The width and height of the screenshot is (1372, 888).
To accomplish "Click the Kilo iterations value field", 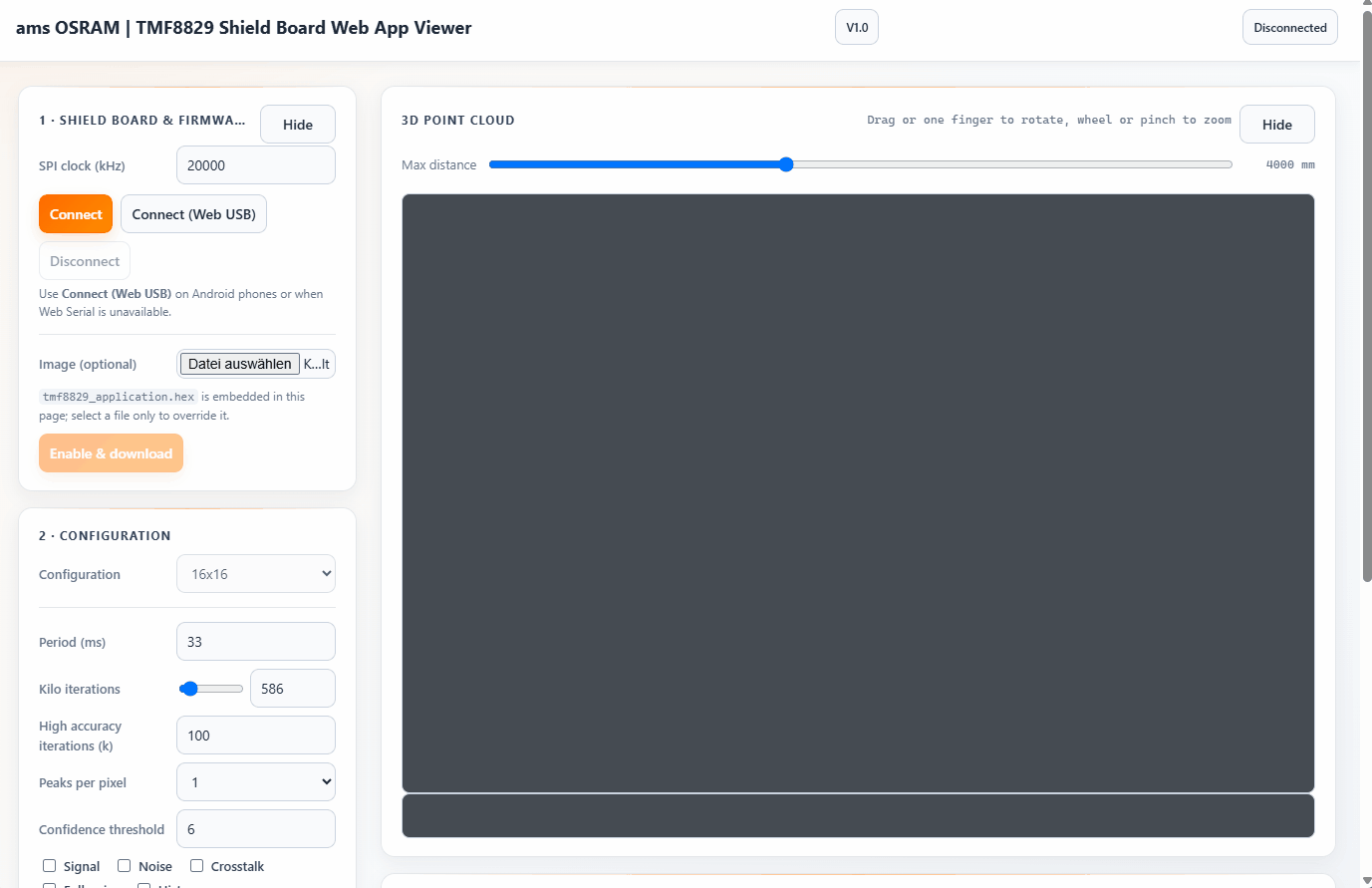I will coord(293,689).
